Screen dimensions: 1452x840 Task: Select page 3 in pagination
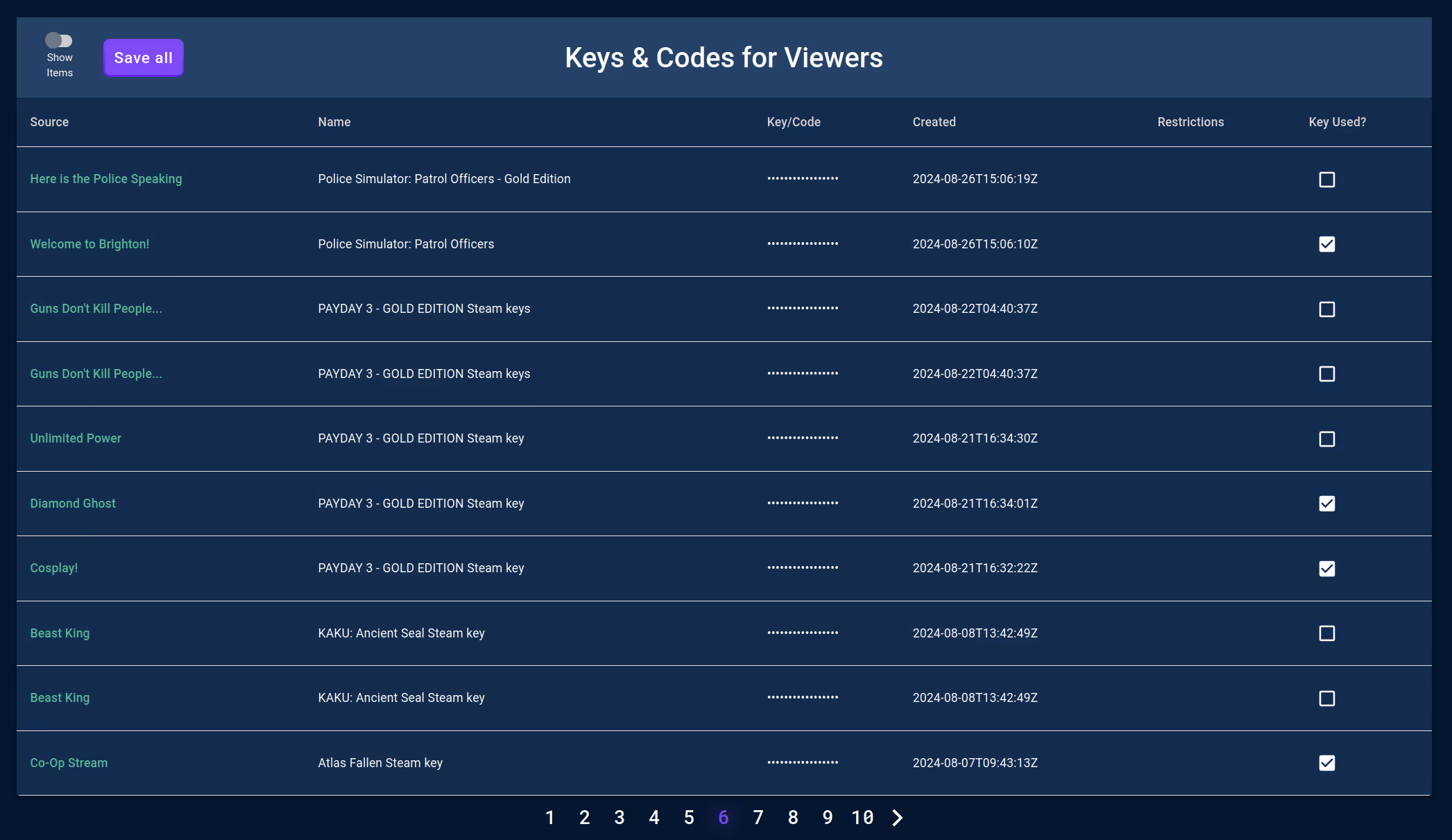pos(619,818)
